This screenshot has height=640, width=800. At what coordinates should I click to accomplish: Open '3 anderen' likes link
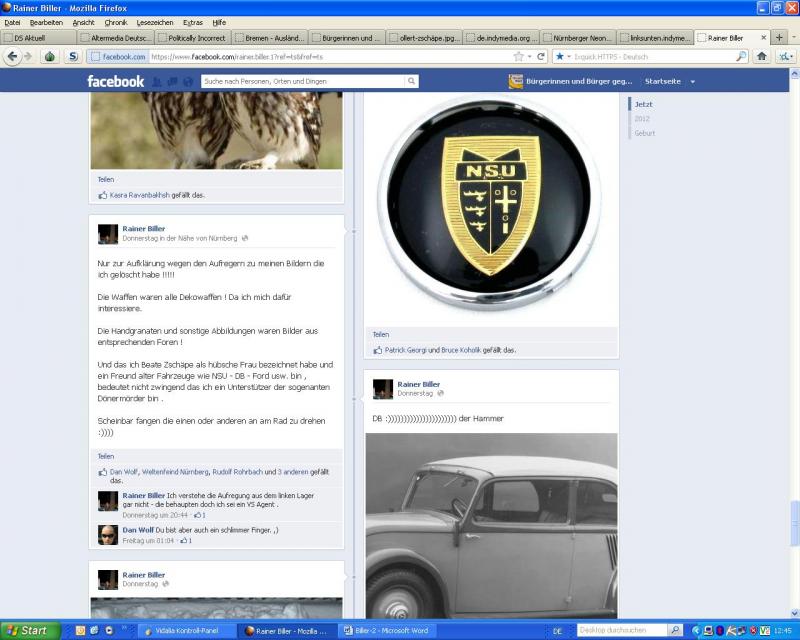pos(294,471)
